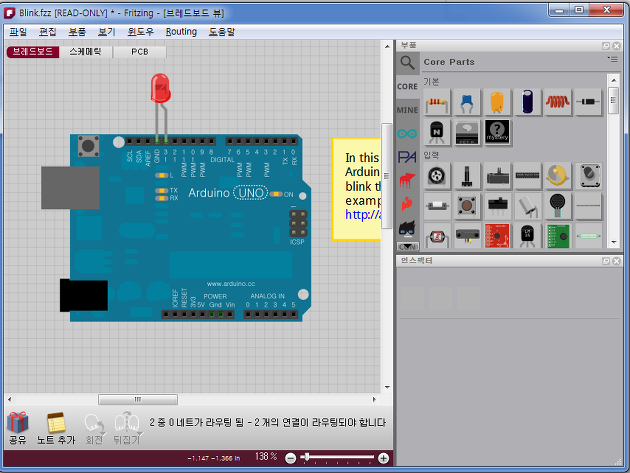This screenshot has width=630, height=473.
Task: Switch to the PCB view tab
Action: coord(140,51)
